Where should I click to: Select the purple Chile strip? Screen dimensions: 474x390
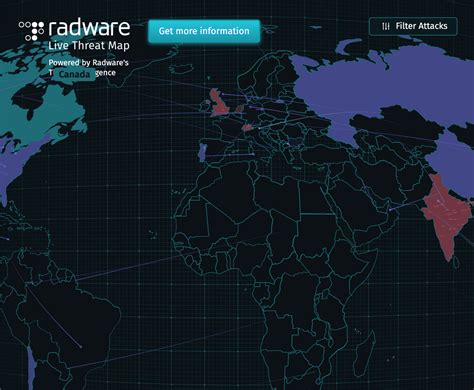click(x=31, y=368)
